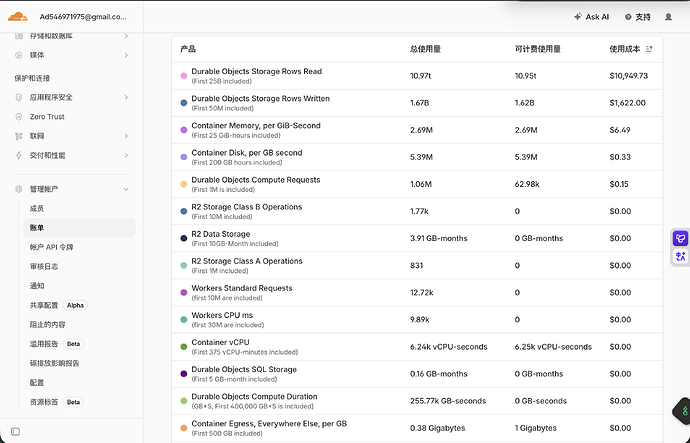The image size is (690, 443).
Task: Sort by 使用成本 column sort icon
Action: pos(649,49)
